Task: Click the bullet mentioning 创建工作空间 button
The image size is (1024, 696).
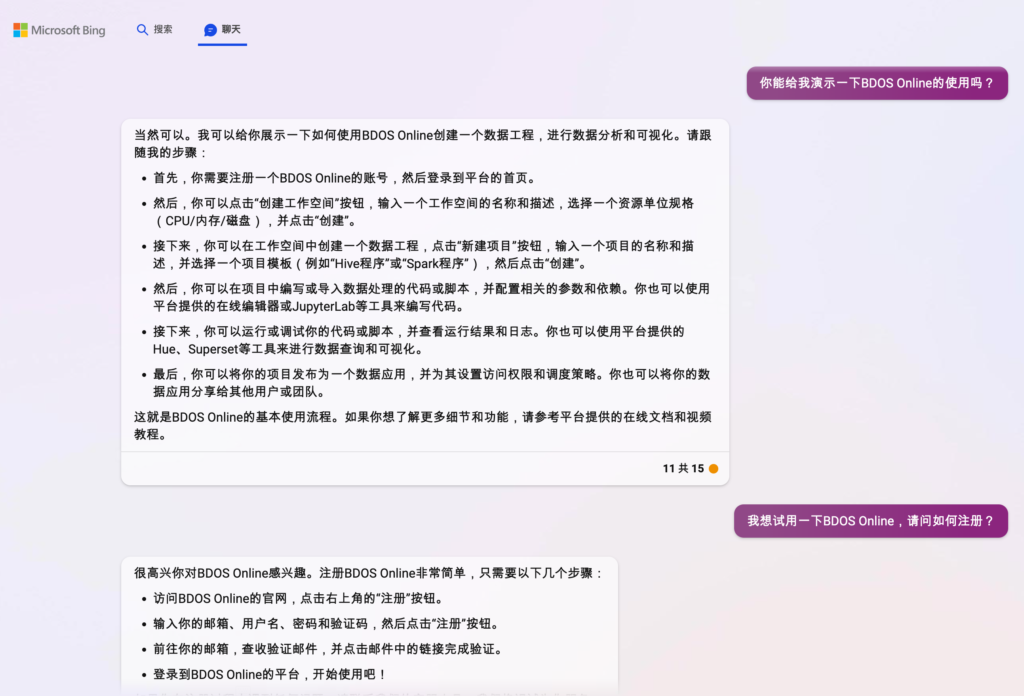Action: click(x=423, y=212)
